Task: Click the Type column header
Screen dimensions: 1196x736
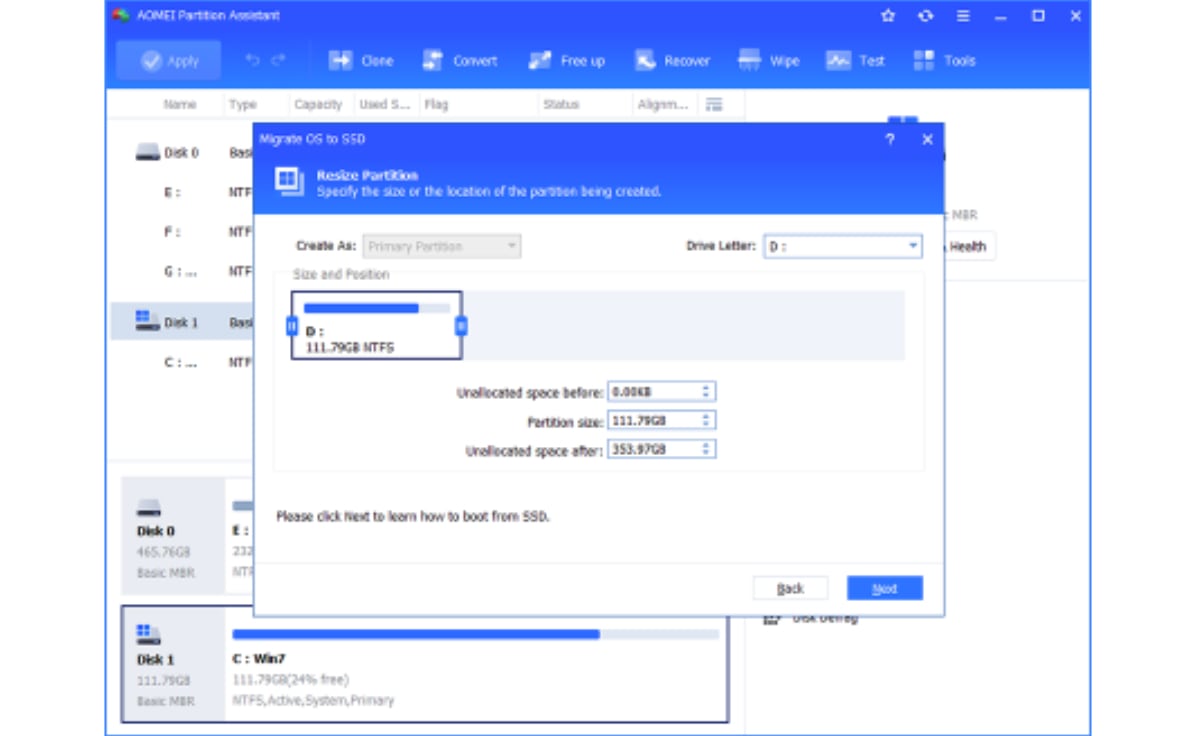Action: coord(243,104)
